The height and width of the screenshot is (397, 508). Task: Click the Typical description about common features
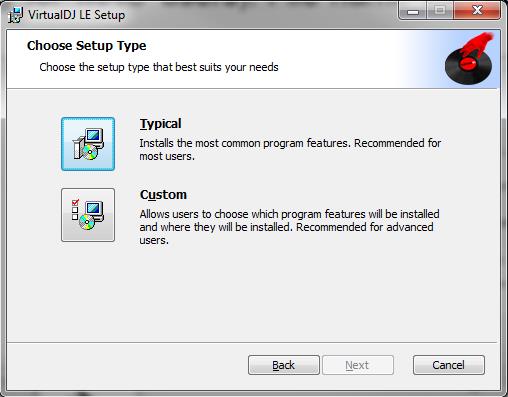tap(290, 150)
